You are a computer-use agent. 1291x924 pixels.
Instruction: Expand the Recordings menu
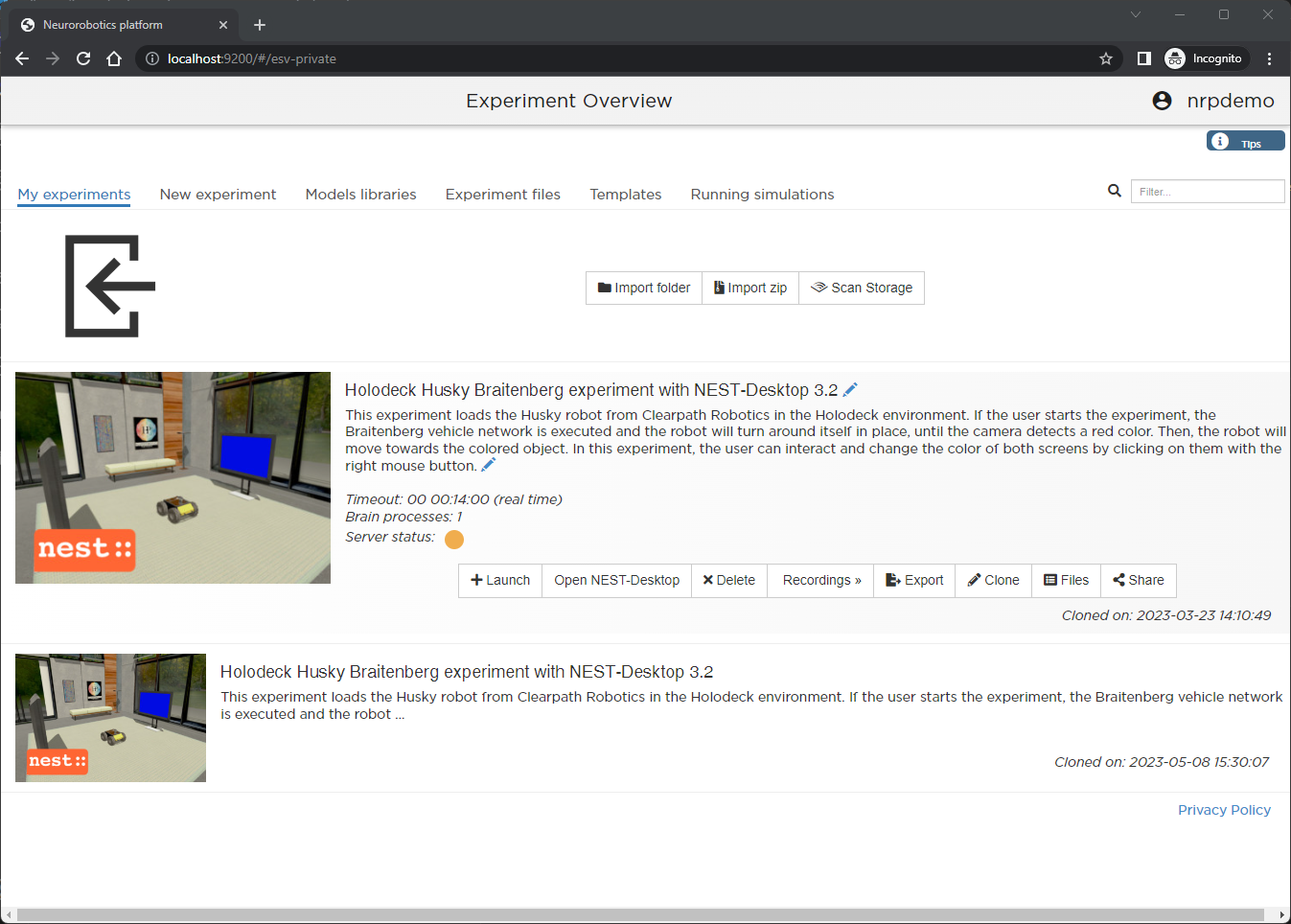point(820,580)
